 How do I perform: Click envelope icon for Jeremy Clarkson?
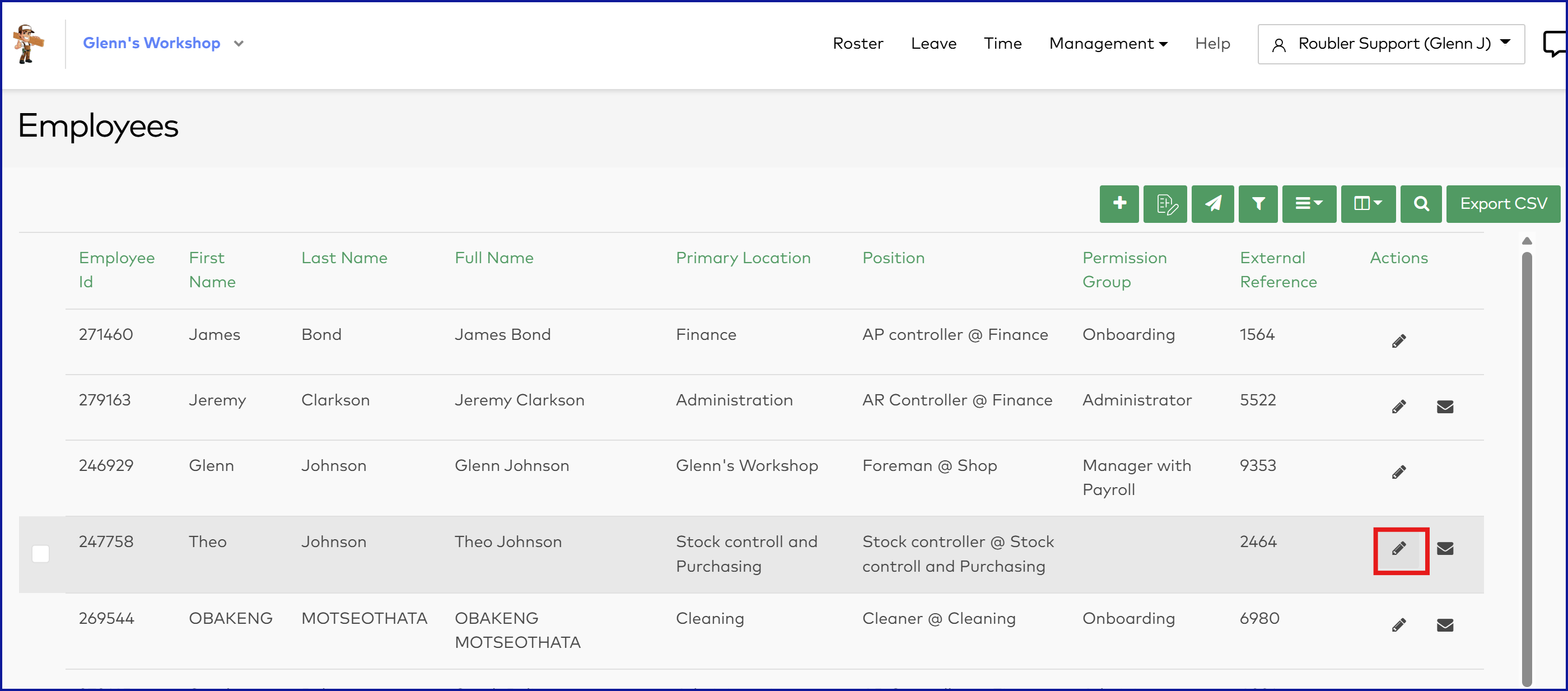tap(1445, 407)
